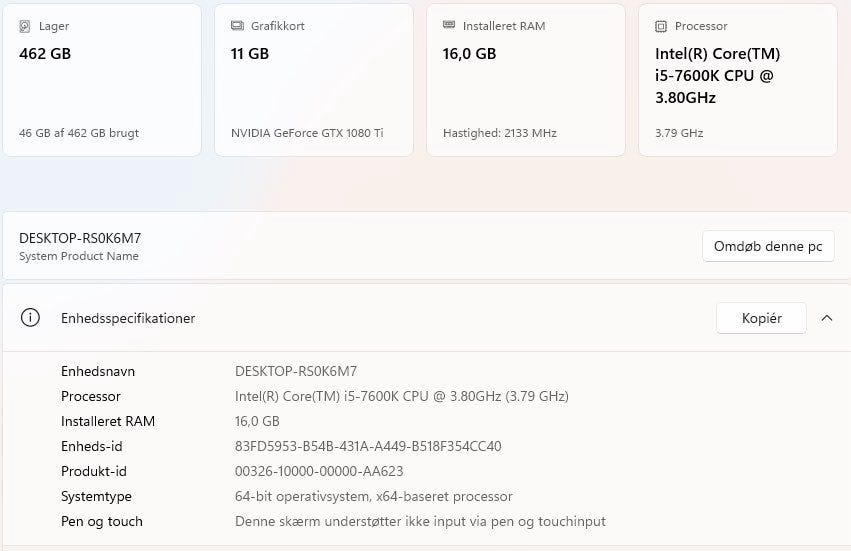Viewport: 851px width, 551px height.
Task: Select the Produkt-id value 00326-10000-00000-AA623
Action: pos(319,471)
